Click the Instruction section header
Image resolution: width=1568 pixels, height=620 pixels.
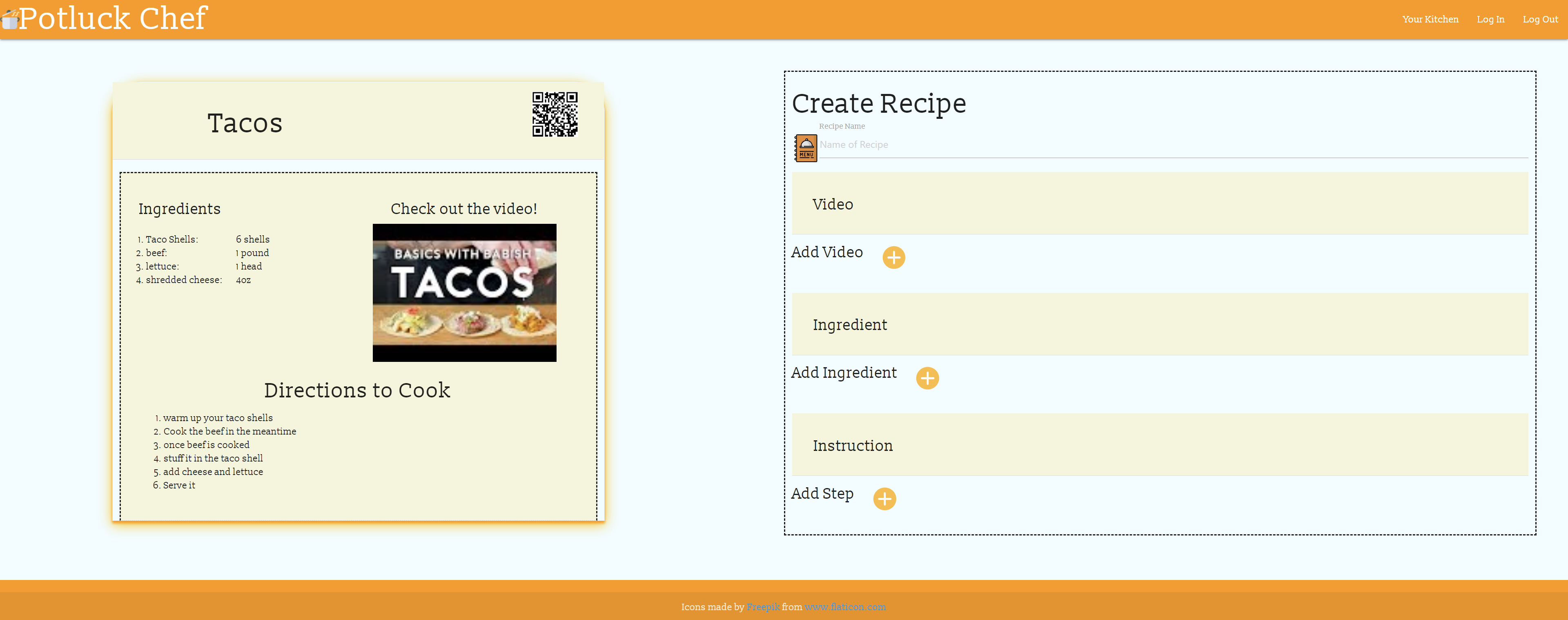coord(1160,445)
